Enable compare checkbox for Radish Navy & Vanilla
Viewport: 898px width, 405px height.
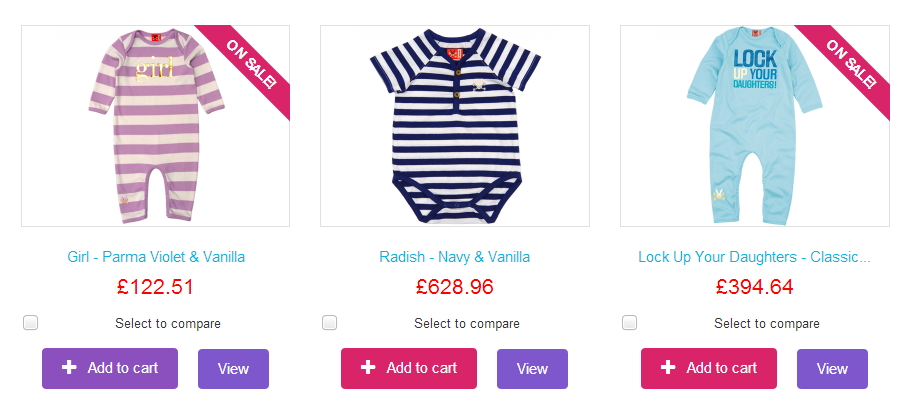pos(330,323)
